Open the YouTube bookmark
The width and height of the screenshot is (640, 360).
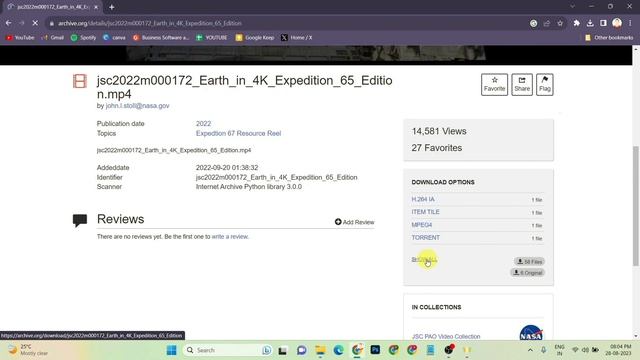[x=20, y=38]
